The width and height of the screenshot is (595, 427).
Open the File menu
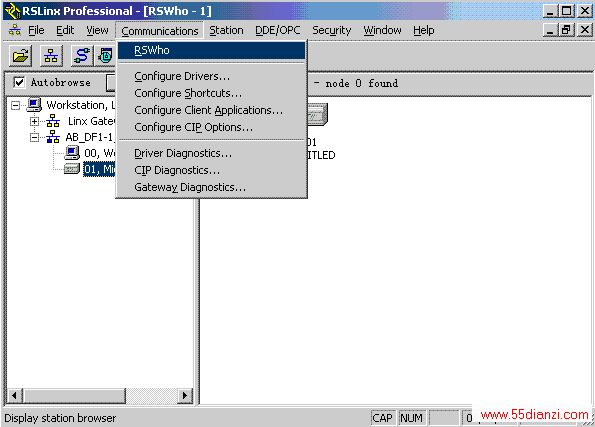[36, 30]
